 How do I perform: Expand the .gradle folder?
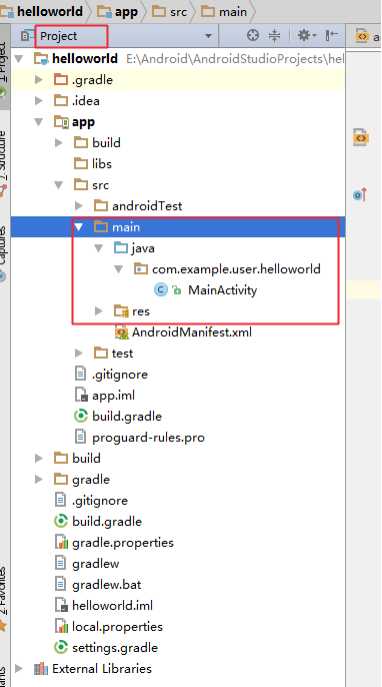point(39,80)
